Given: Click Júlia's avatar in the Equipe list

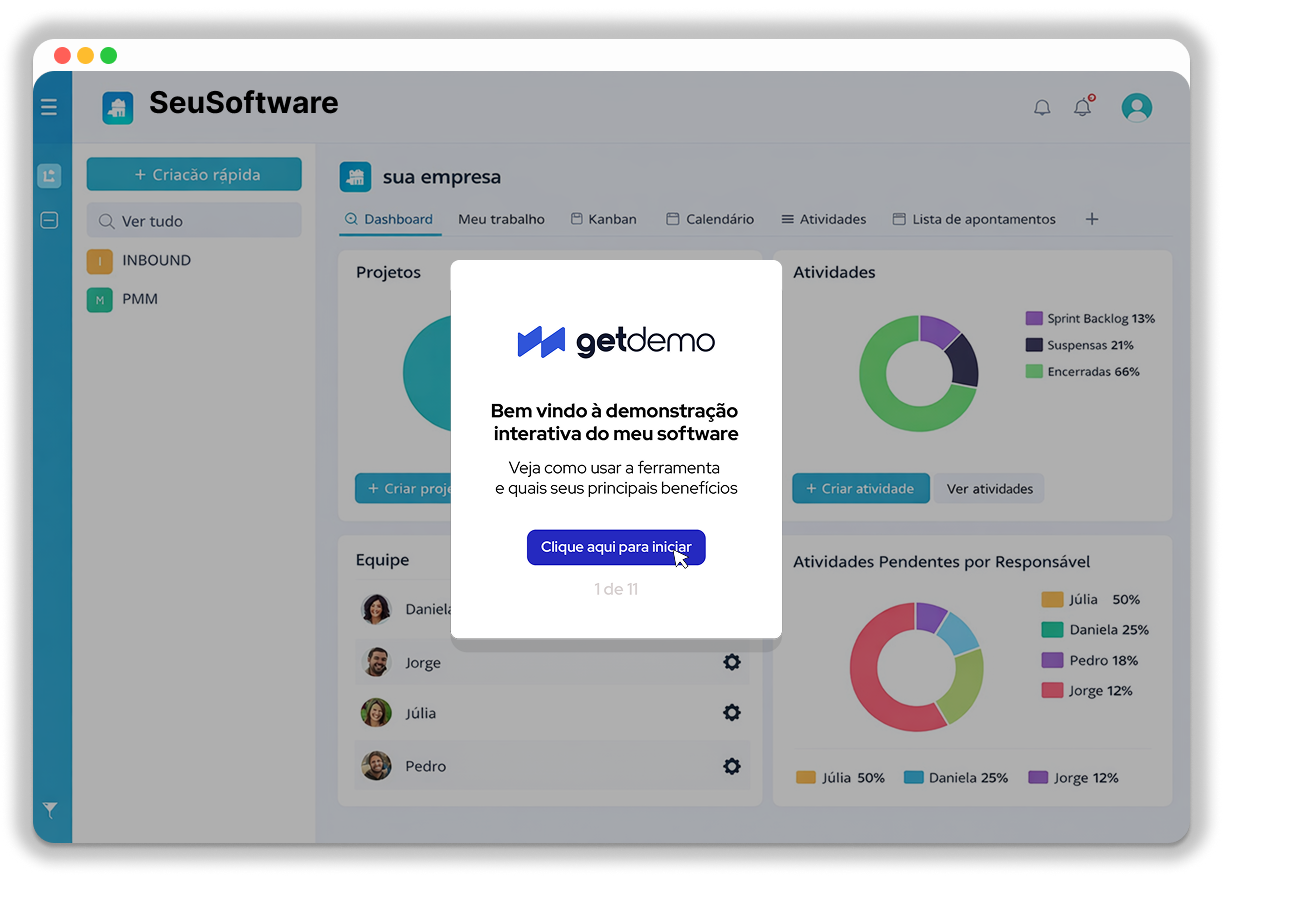Looking at the screenshot, I should tap(376, 713).
